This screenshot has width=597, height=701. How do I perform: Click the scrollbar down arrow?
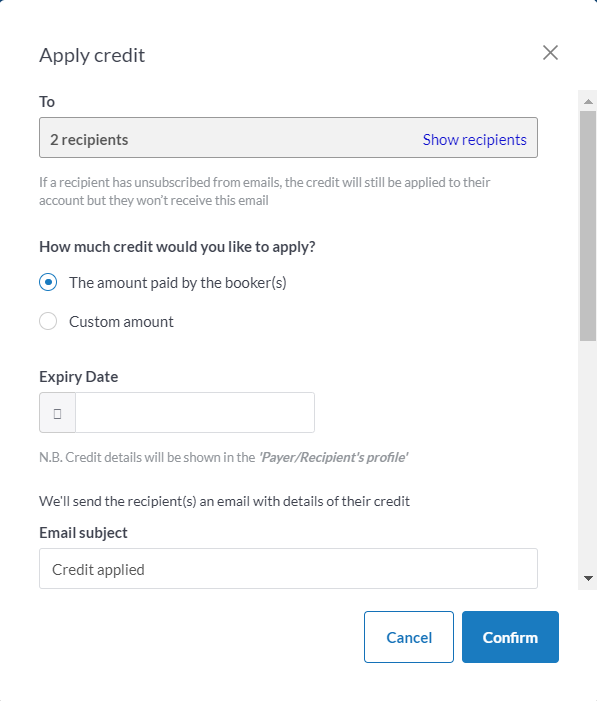pyautogui.click(x=588, y=579)
